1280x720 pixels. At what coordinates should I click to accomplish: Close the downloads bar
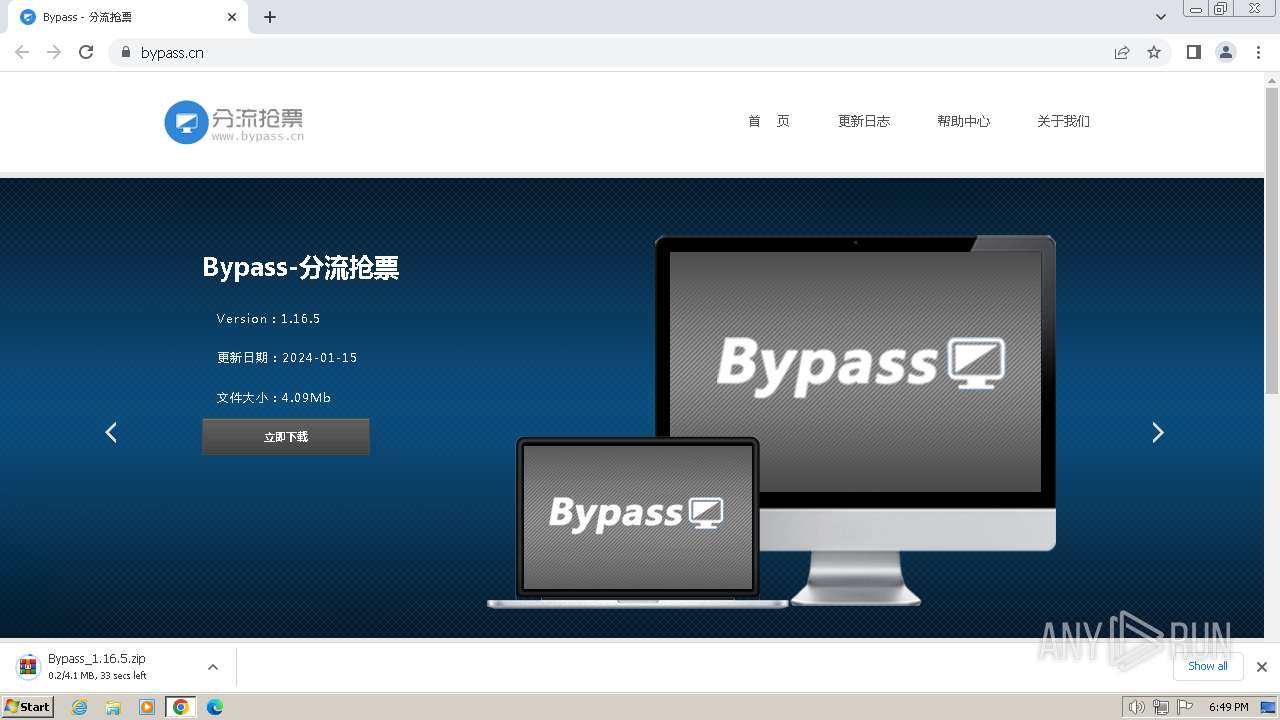coord(1262,667)
